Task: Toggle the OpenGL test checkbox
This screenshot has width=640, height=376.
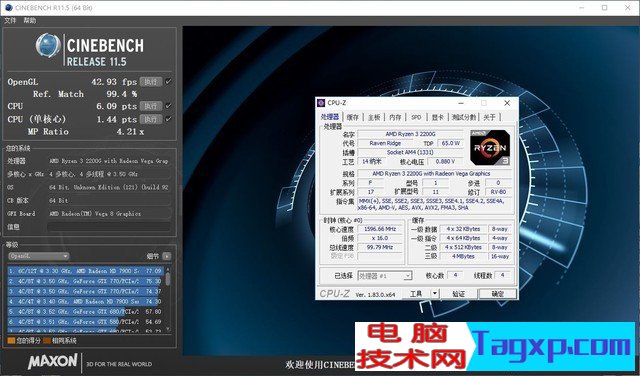Action: [168, 82]
